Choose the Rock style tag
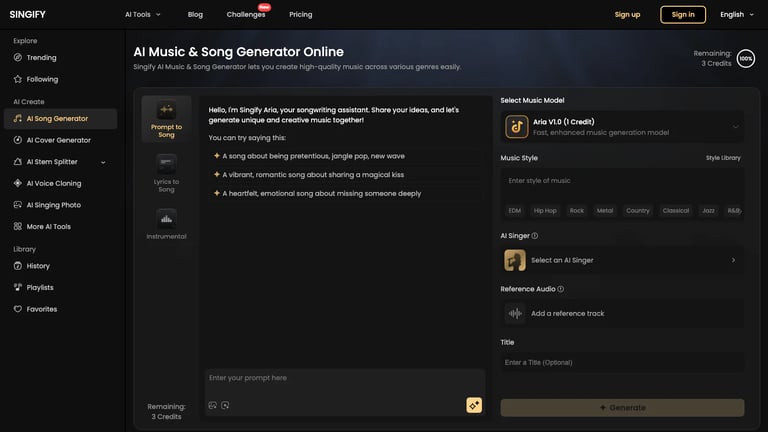 pos(576,211)
